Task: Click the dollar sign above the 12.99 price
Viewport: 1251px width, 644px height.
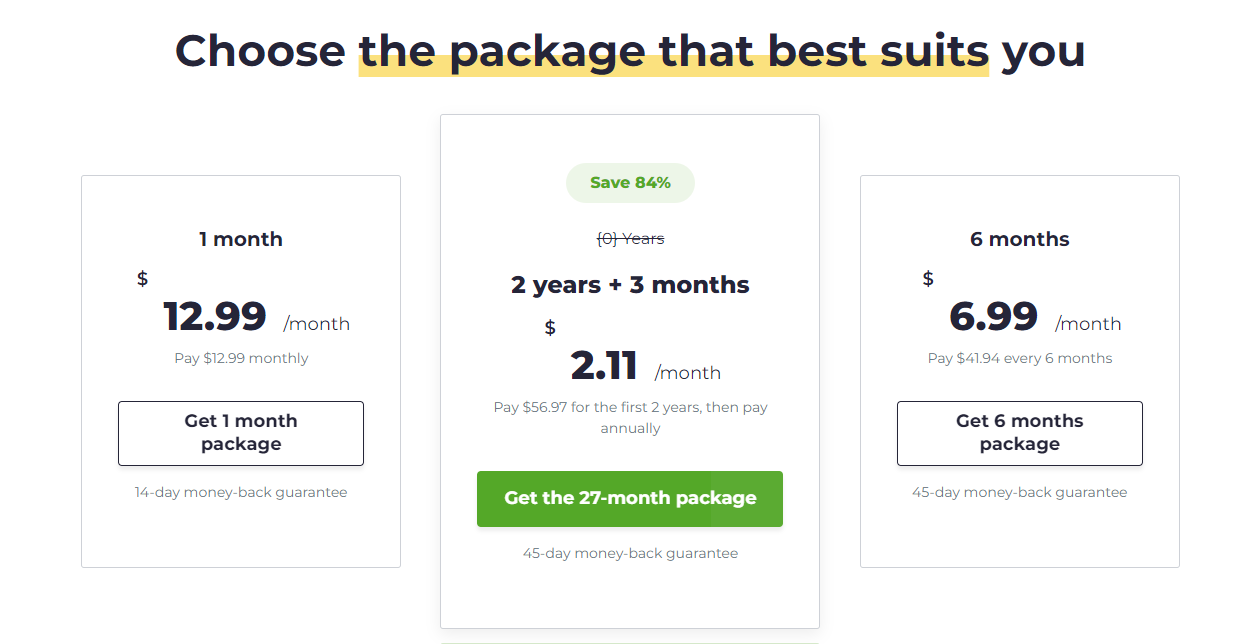Action: pos(143,279)
